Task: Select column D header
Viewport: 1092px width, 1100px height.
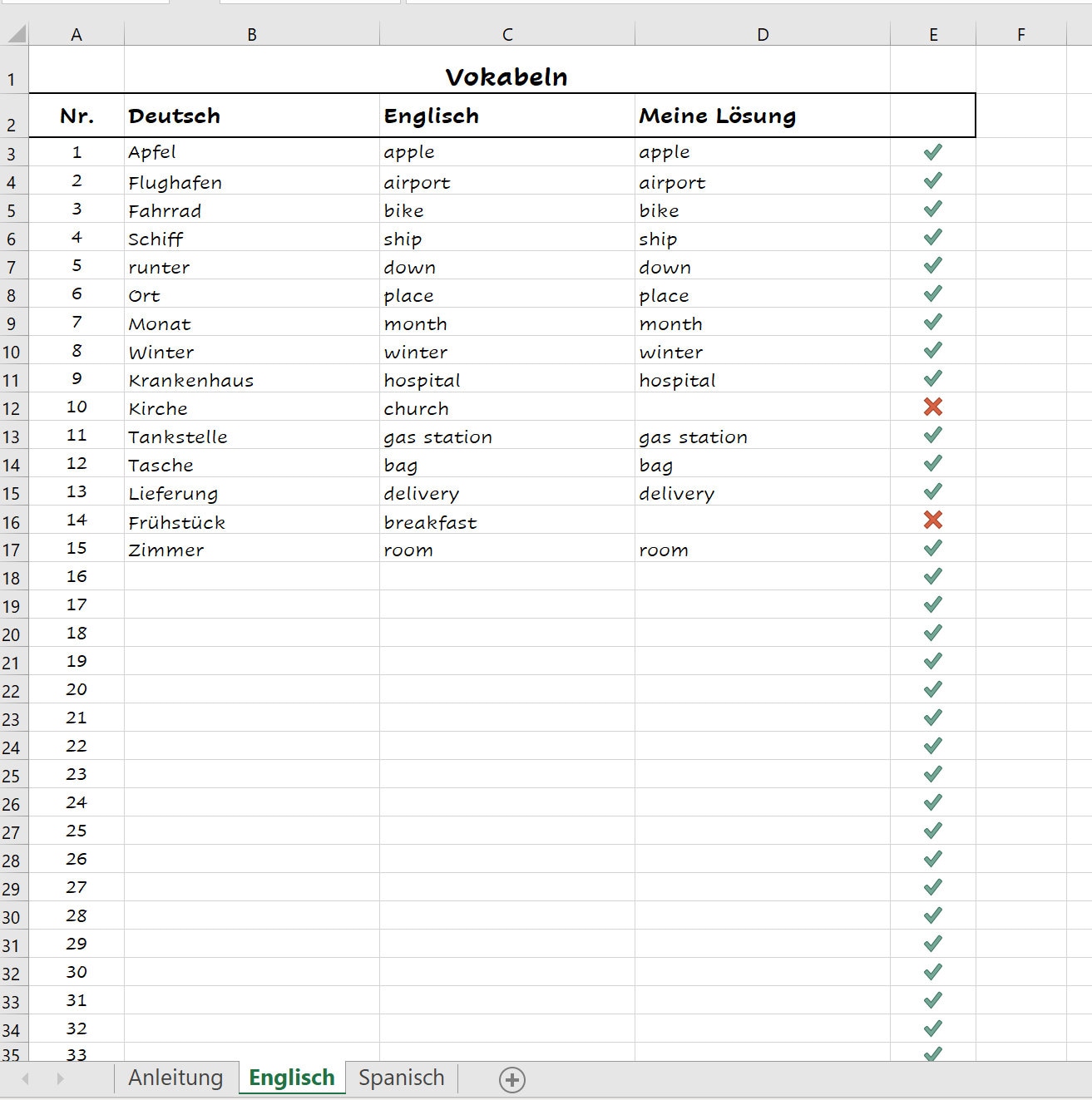Action: pos(762,34)
